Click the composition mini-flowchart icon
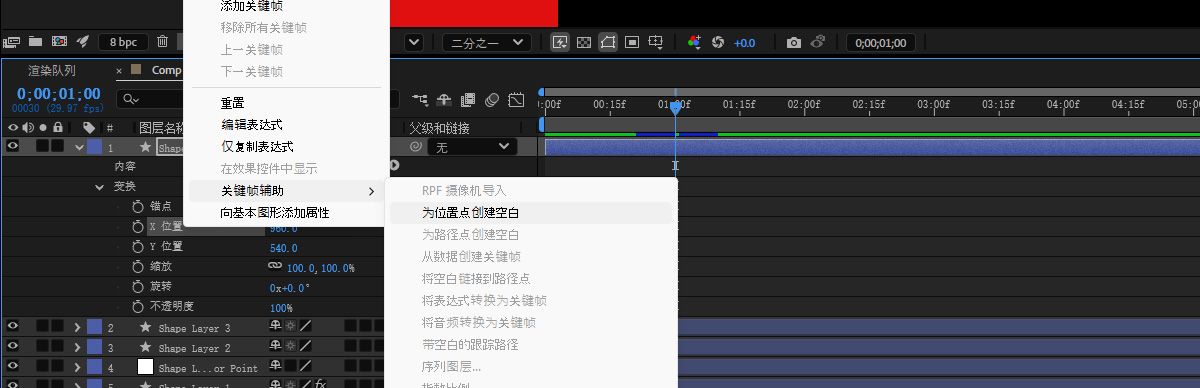The height and width of the screenshot is (388, 1200). tap(420, 100)
